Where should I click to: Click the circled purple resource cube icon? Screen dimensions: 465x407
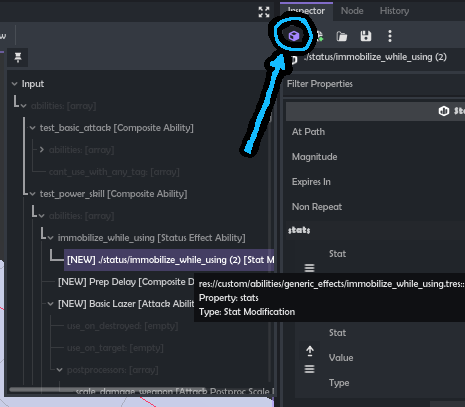tap(294, 36)
